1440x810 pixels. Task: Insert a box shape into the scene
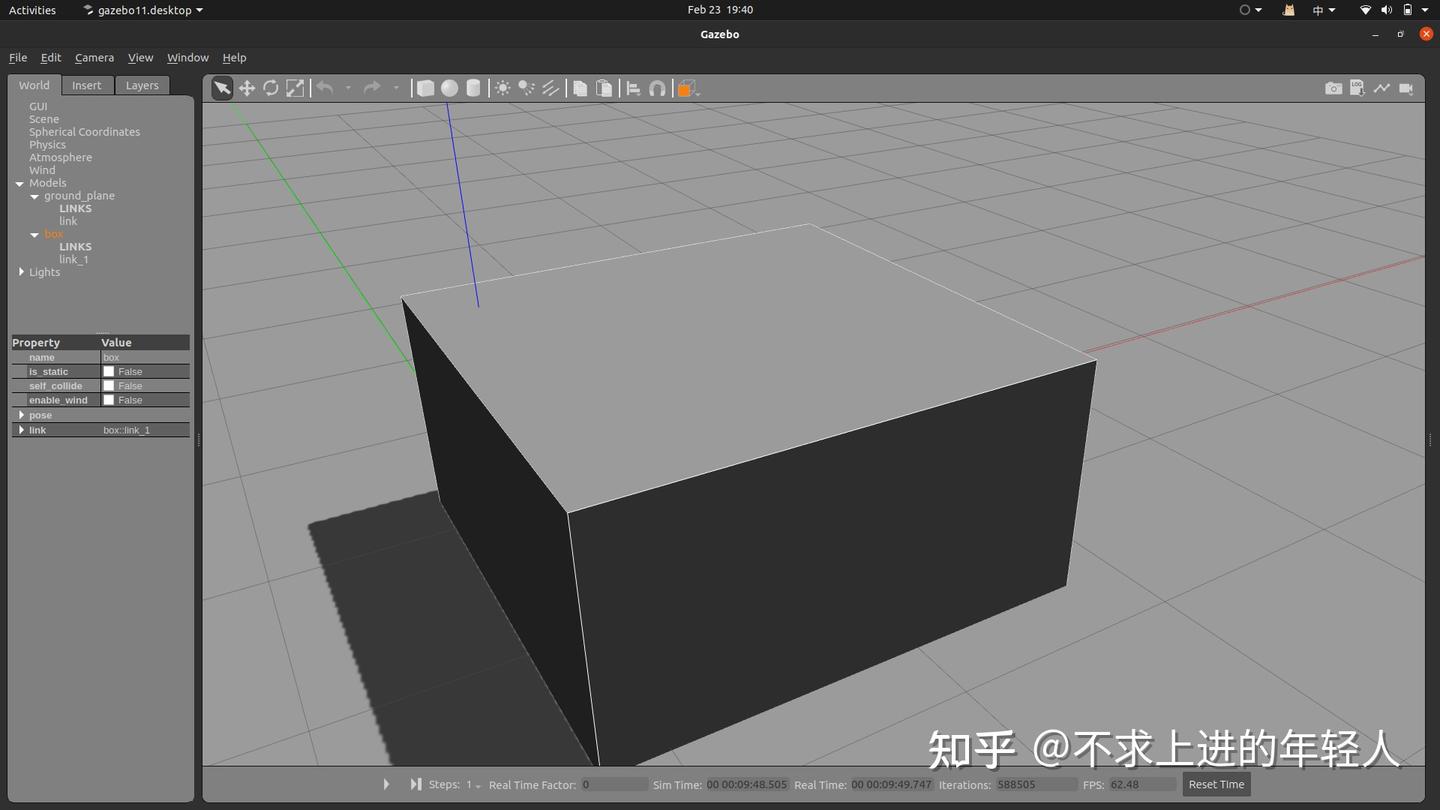pos(424,88)
